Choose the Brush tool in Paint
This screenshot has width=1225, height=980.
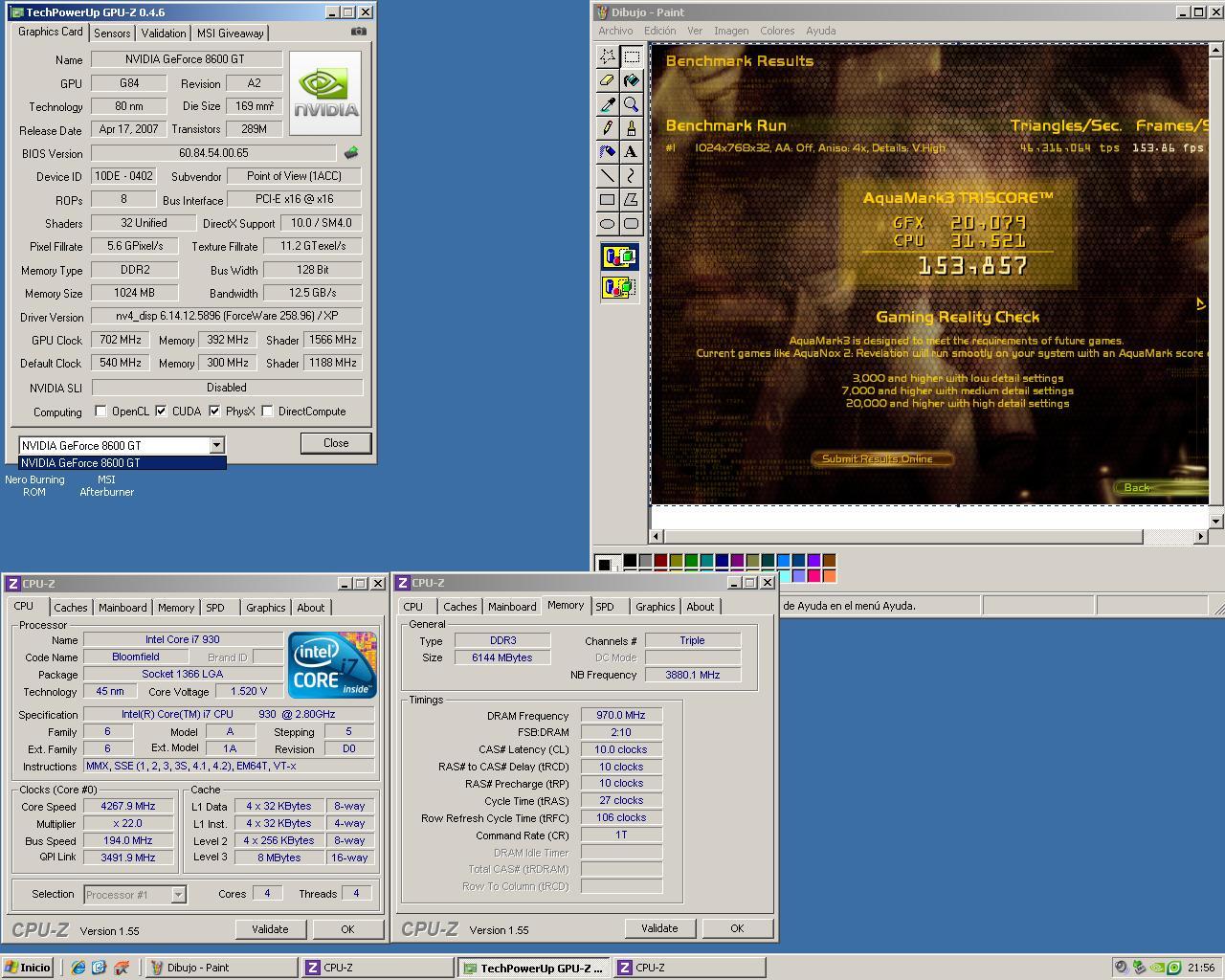[x=631, y=128]
